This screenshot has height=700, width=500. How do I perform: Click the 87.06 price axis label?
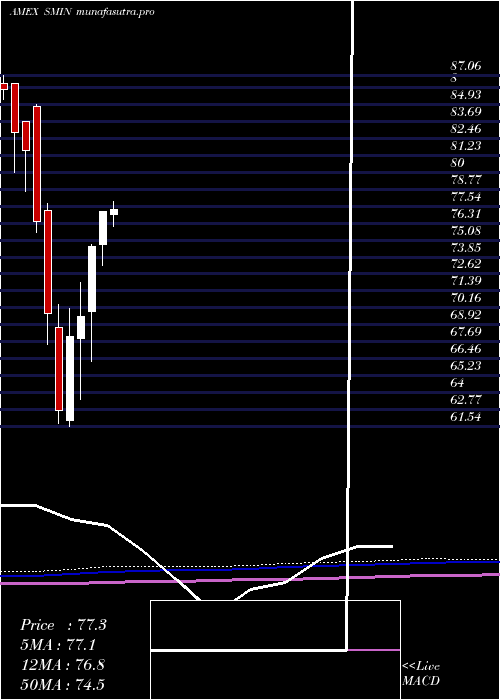click(466, 66)
